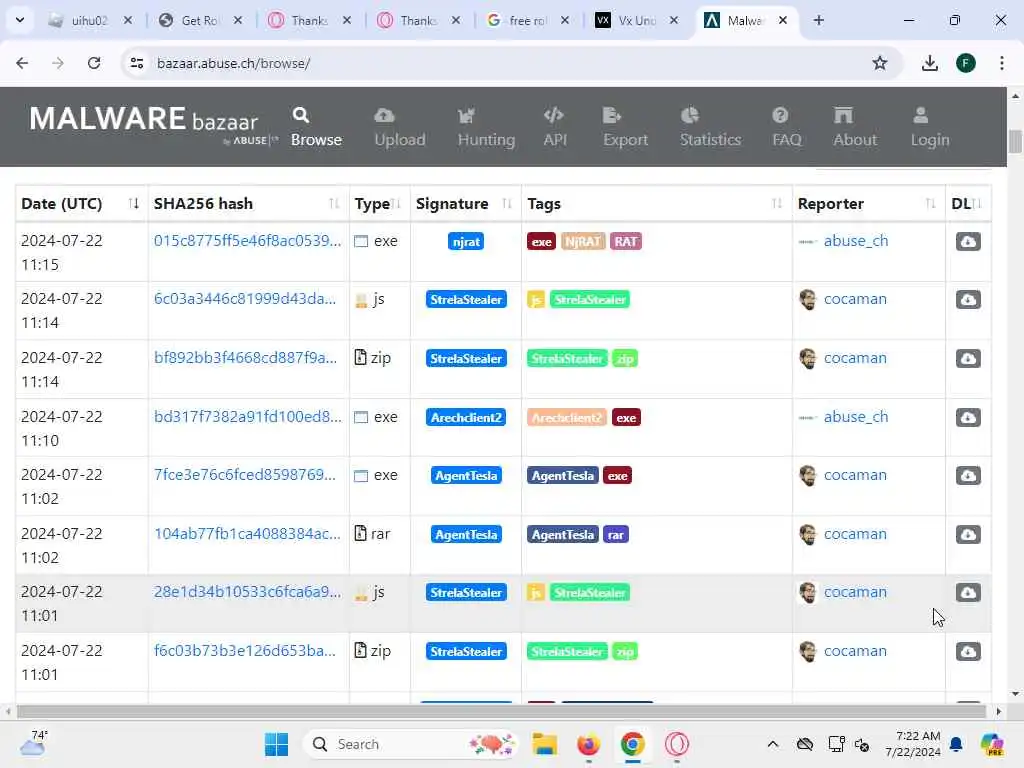Click the vertical page scrollbar thumb
This screenshot has height=768, width=1024.
(x=1015, y=142)
